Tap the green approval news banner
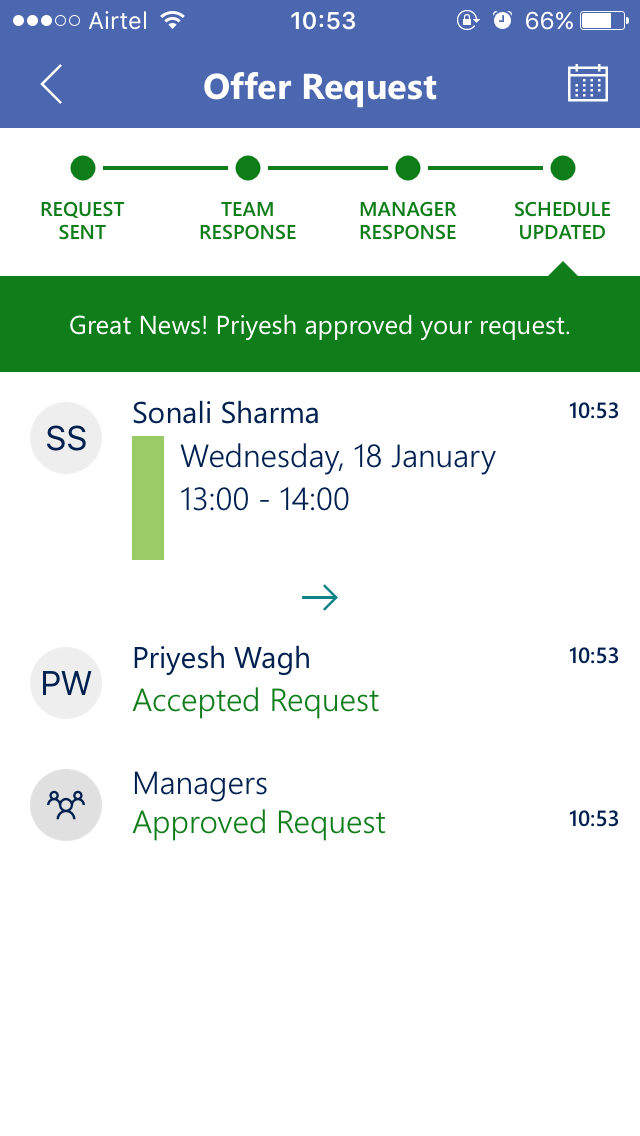640x1136 pixels. 320,325
